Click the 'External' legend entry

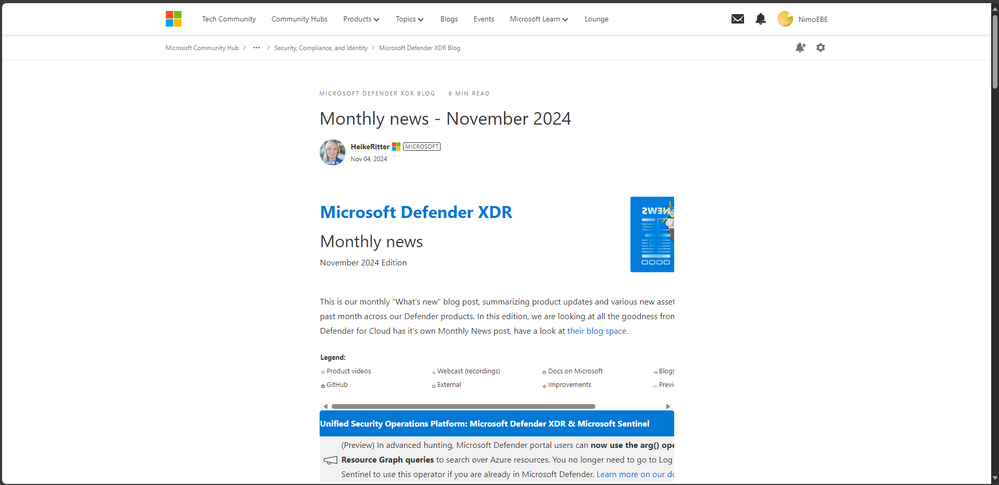(449, 385)
